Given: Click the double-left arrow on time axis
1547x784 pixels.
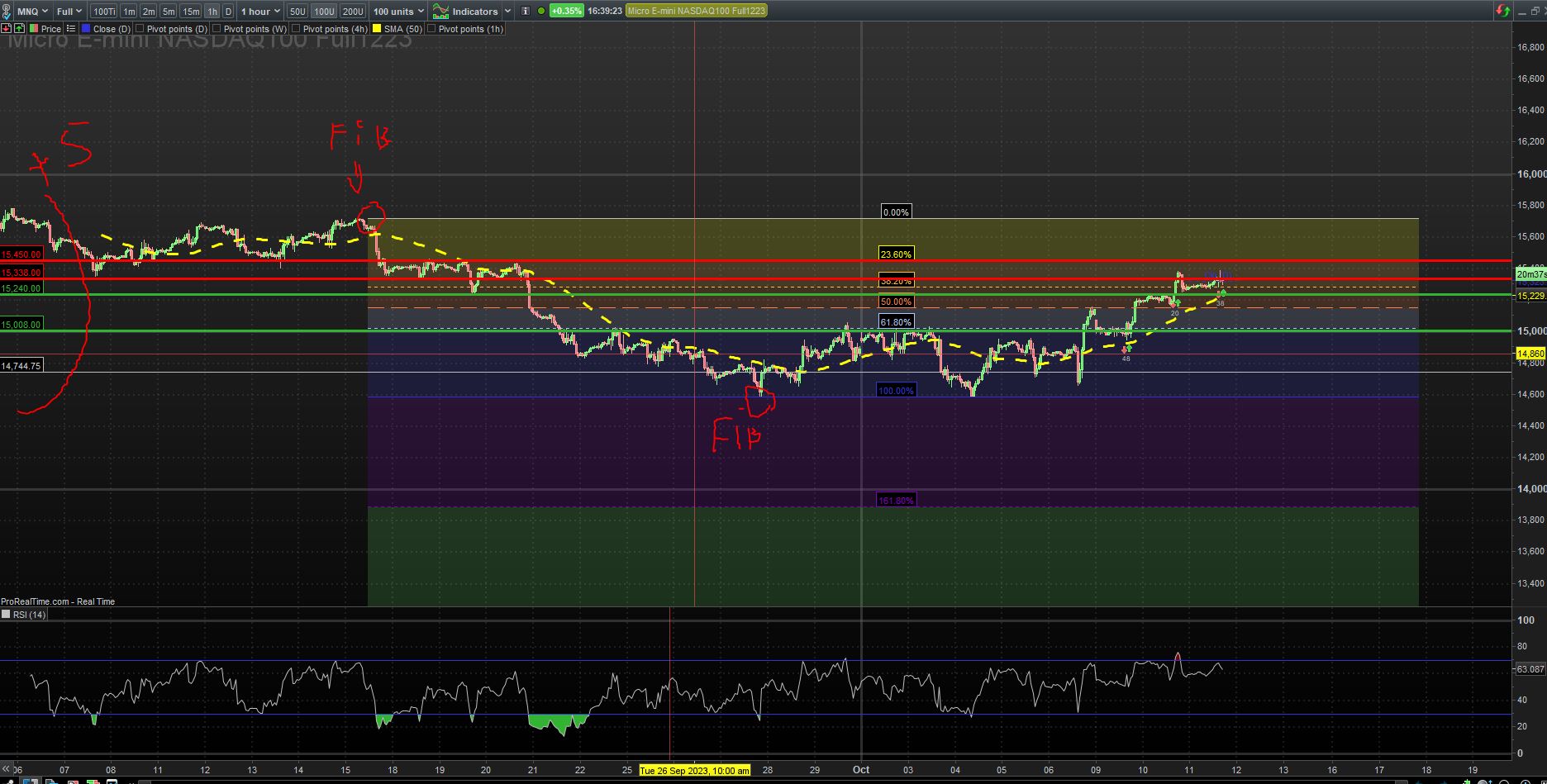Looking at the screenshot, I should click(6, 769).
